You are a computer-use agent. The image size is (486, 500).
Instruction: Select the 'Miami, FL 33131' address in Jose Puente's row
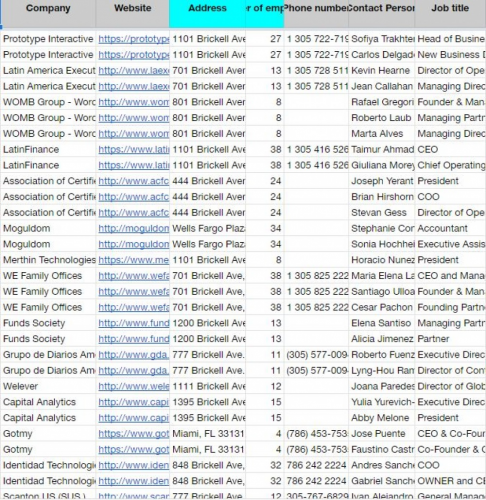point(208,434)
